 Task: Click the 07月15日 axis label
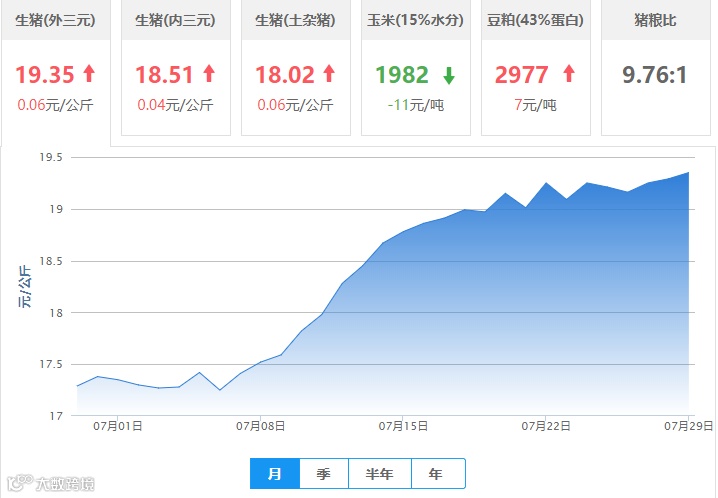(403, 426)
